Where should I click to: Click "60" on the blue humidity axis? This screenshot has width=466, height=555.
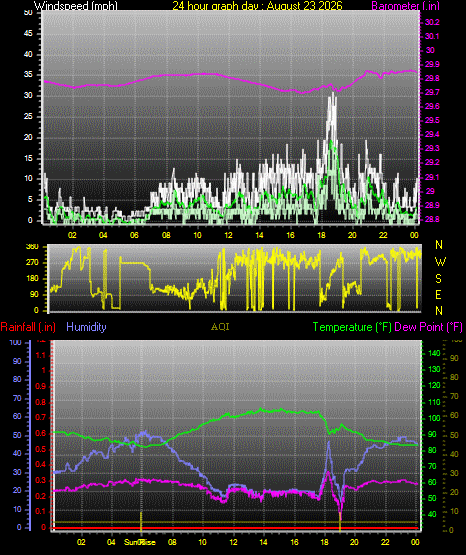coord(17,417)
